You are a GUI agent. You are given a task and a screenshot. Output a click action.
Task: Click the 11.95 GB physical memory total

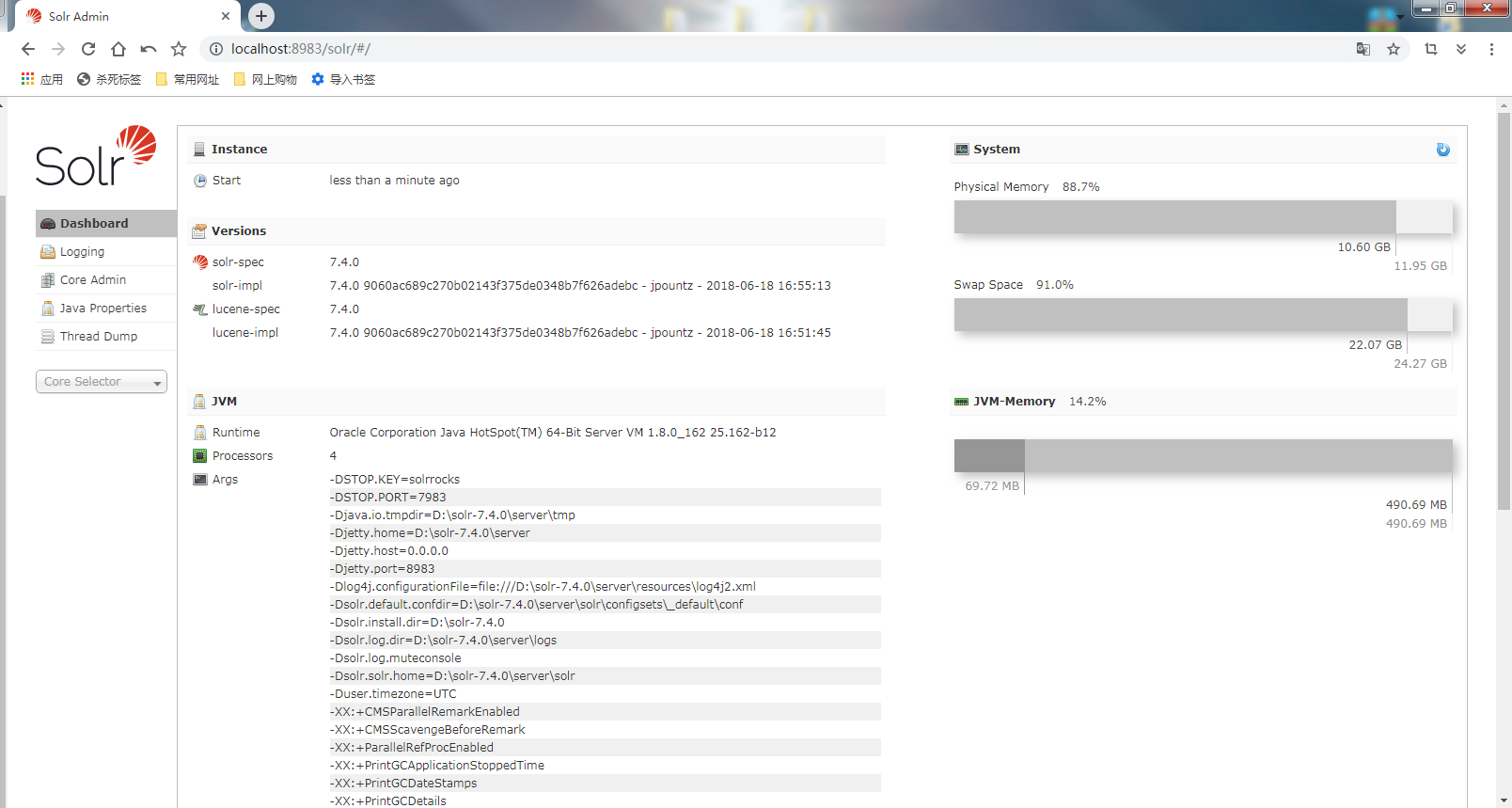click(1420, 266)
